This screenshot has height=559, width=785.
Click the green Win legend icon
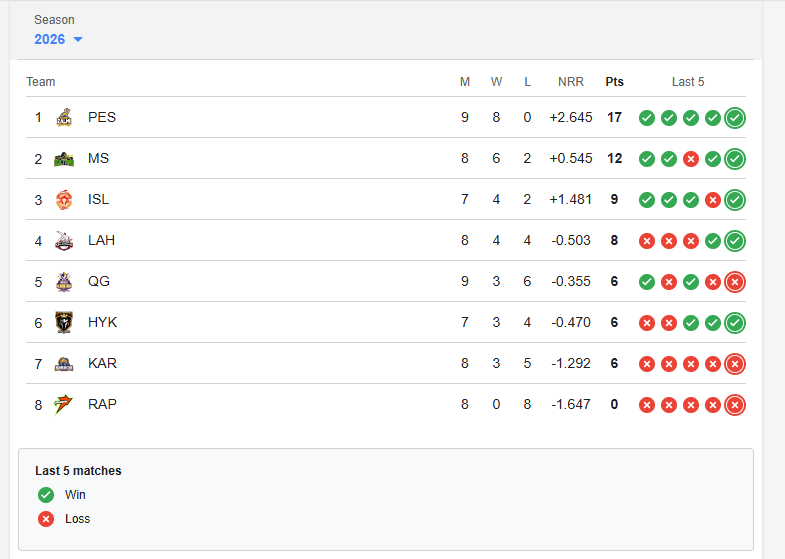46,495
